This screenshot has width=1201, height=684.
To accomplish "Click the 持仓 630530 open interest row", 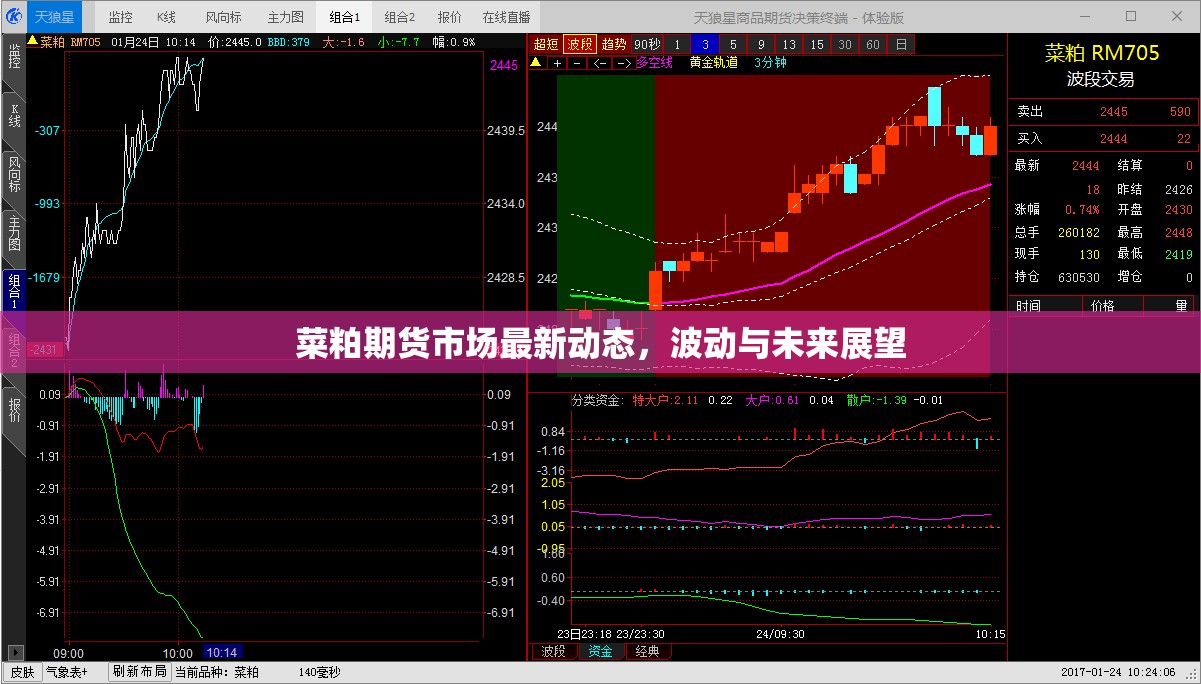I will (x=1057, y=277).
